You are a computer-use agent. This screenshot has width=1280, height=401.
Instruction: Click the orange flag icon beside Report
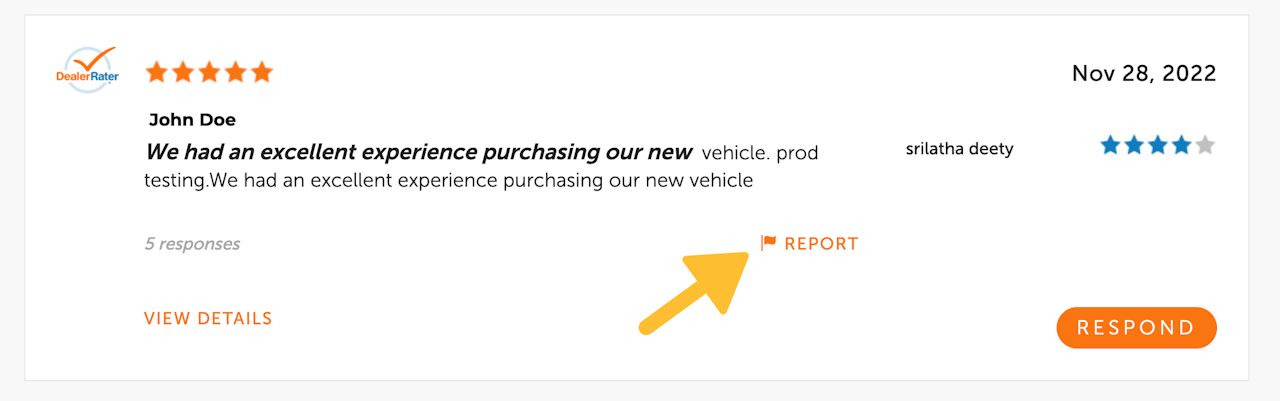pyautogui.click(x=768, y=243)
